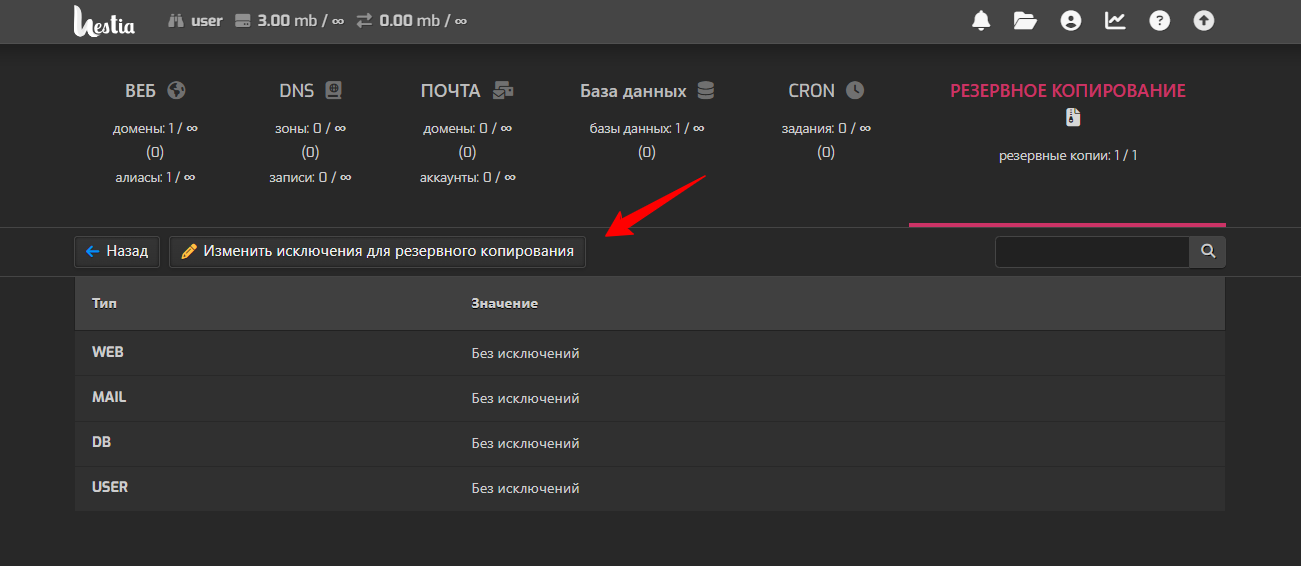Click базы данных: 1 / ∞ text
Screen dimensions: 1301x566
pos(647,128)
